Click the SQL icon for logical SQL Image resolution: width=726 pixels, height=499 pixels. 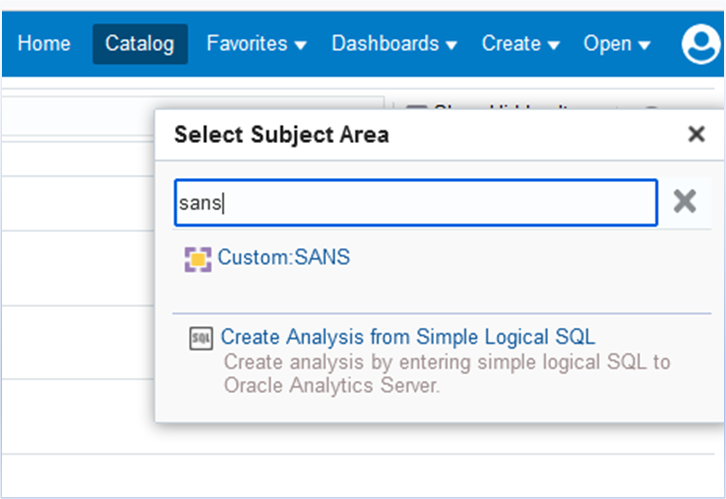[201, 338]
